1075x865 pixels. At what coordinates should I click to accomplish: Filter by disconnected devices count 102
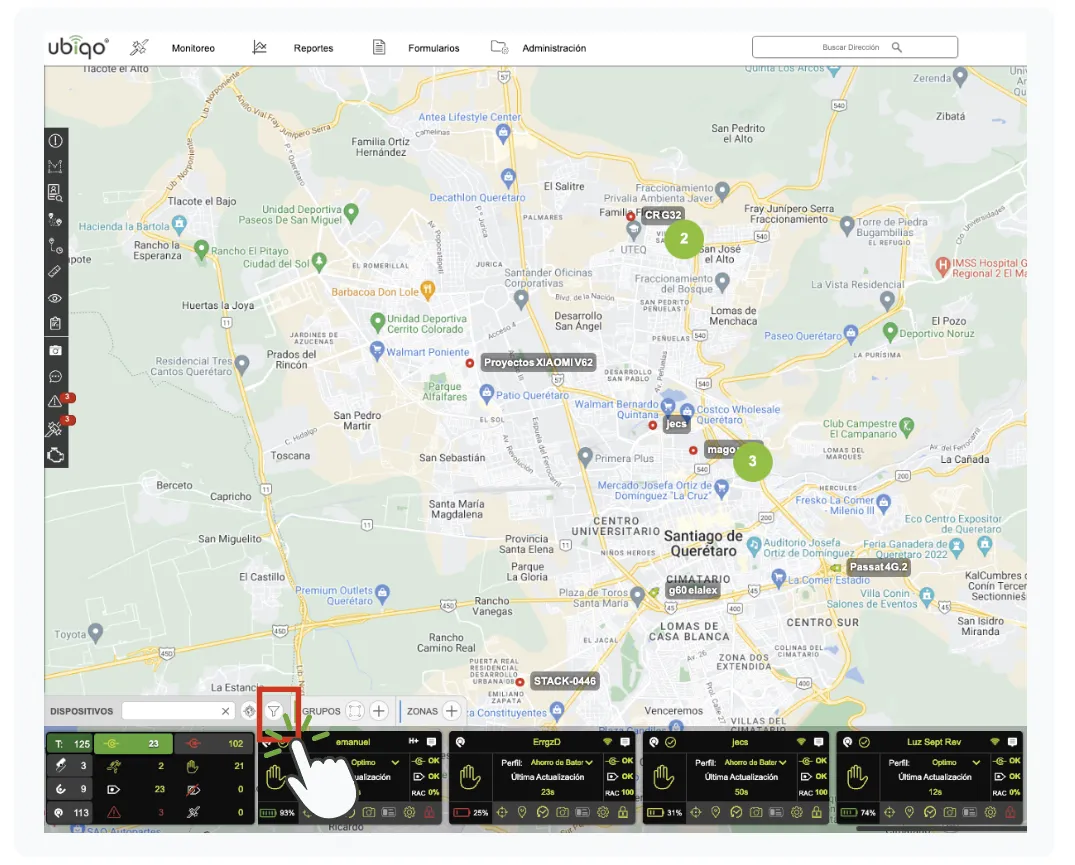(x=214, y=744)
